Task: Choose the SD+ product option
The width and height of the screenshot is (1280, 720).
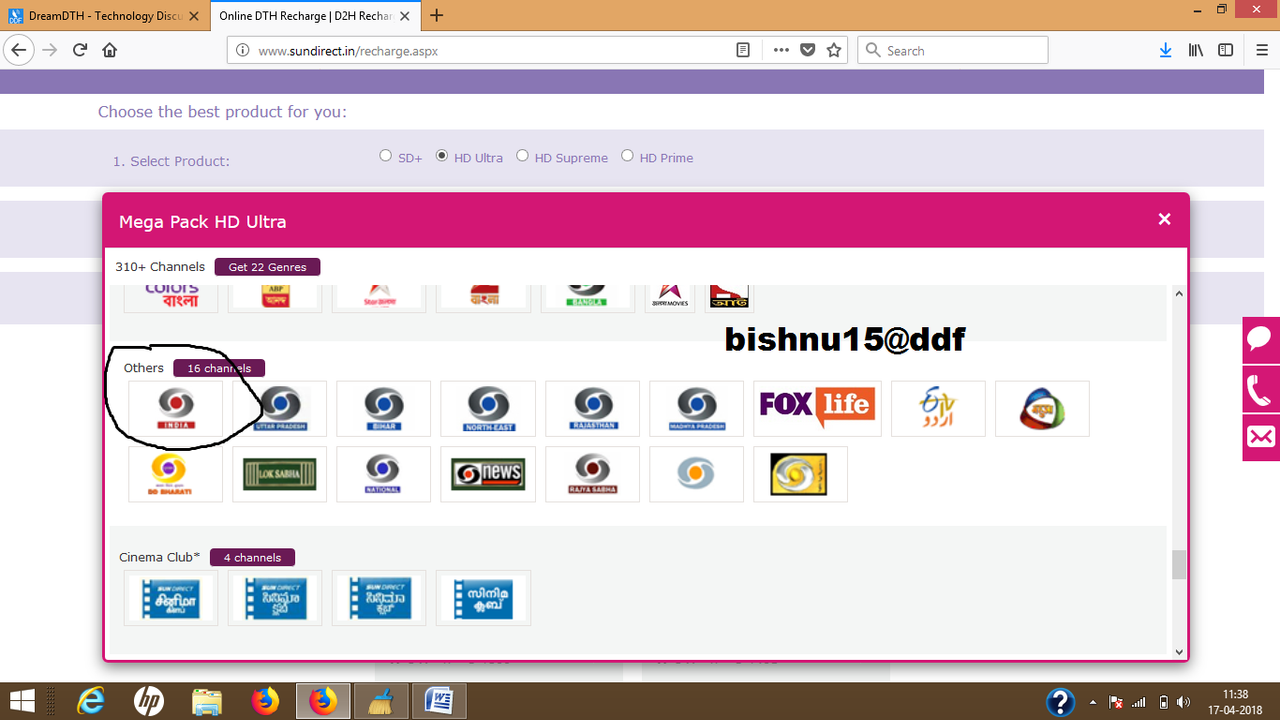Action: tap(386, 156)
